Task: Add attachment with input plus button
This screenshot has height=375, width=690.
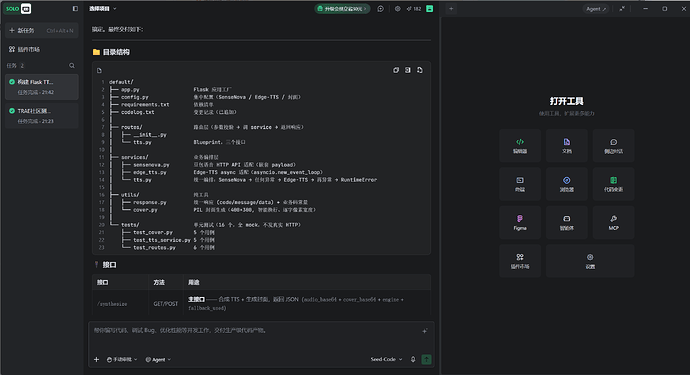Action: point(96,360)
